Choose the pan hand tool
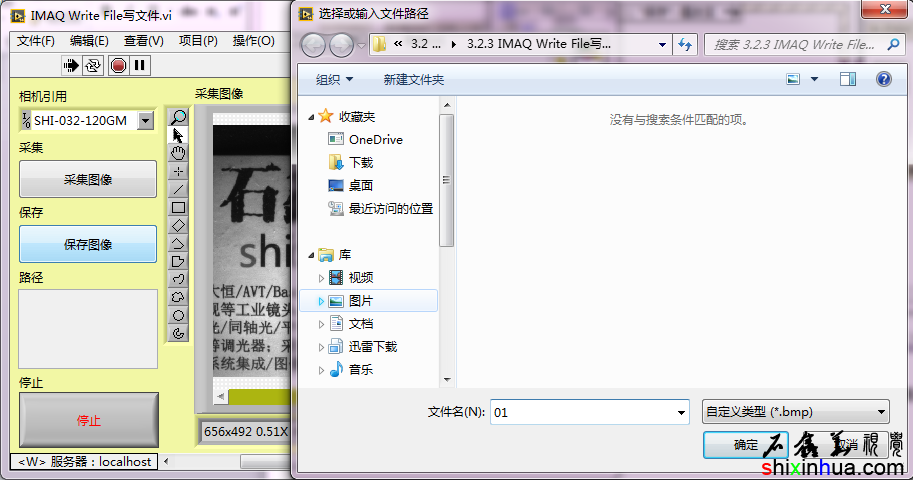 pyautogui.click(x=179, y=153)
